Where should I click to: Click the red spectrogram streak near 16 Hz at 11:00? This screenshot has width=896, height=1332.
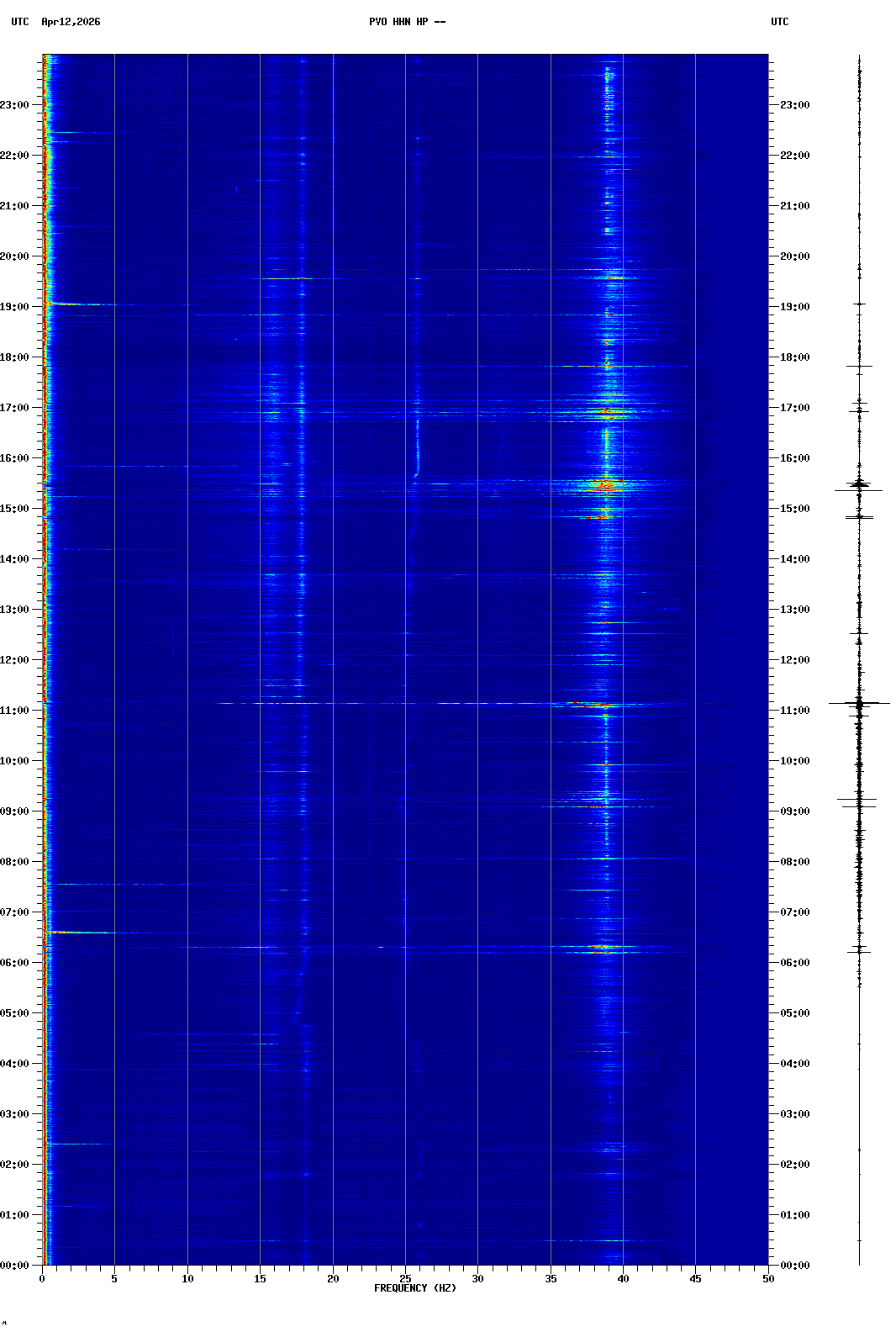pyautogui.click(x=275, y=703)
